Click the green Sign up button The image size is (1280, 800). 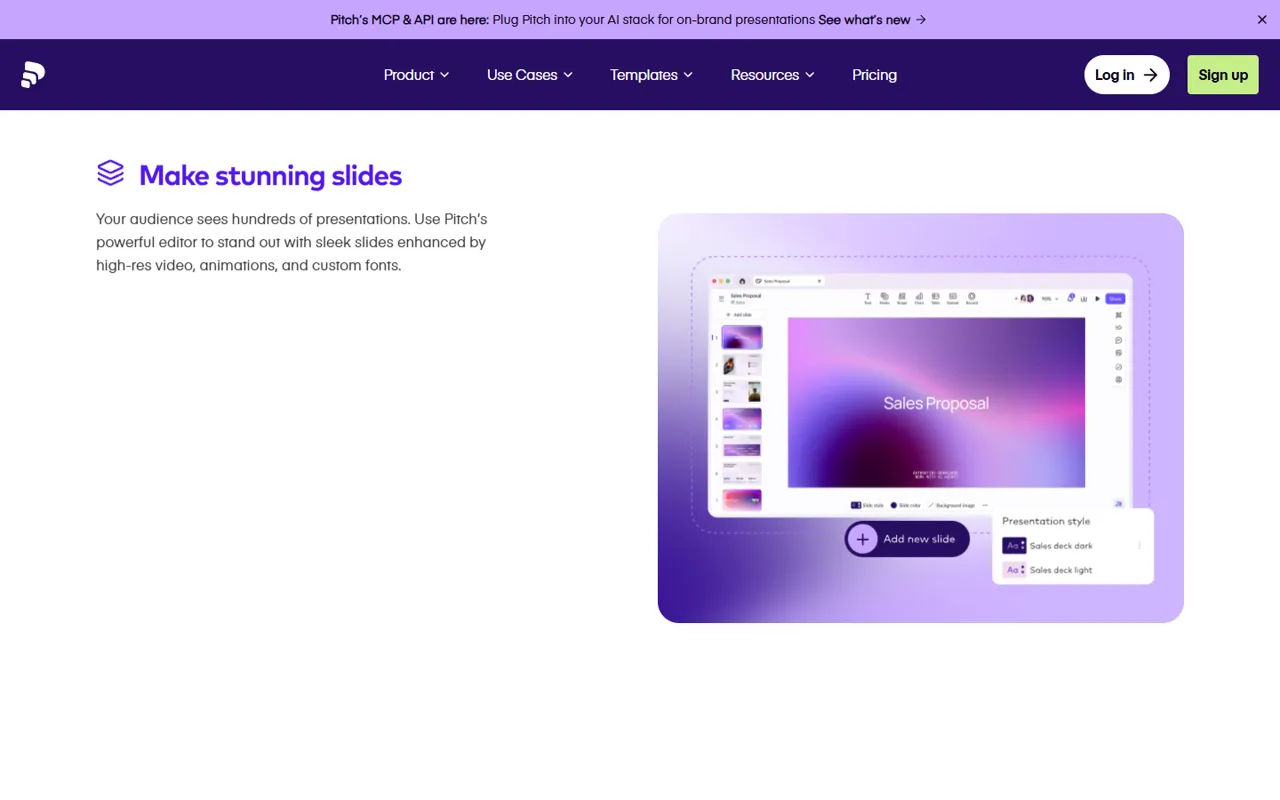click(1222, 75)
